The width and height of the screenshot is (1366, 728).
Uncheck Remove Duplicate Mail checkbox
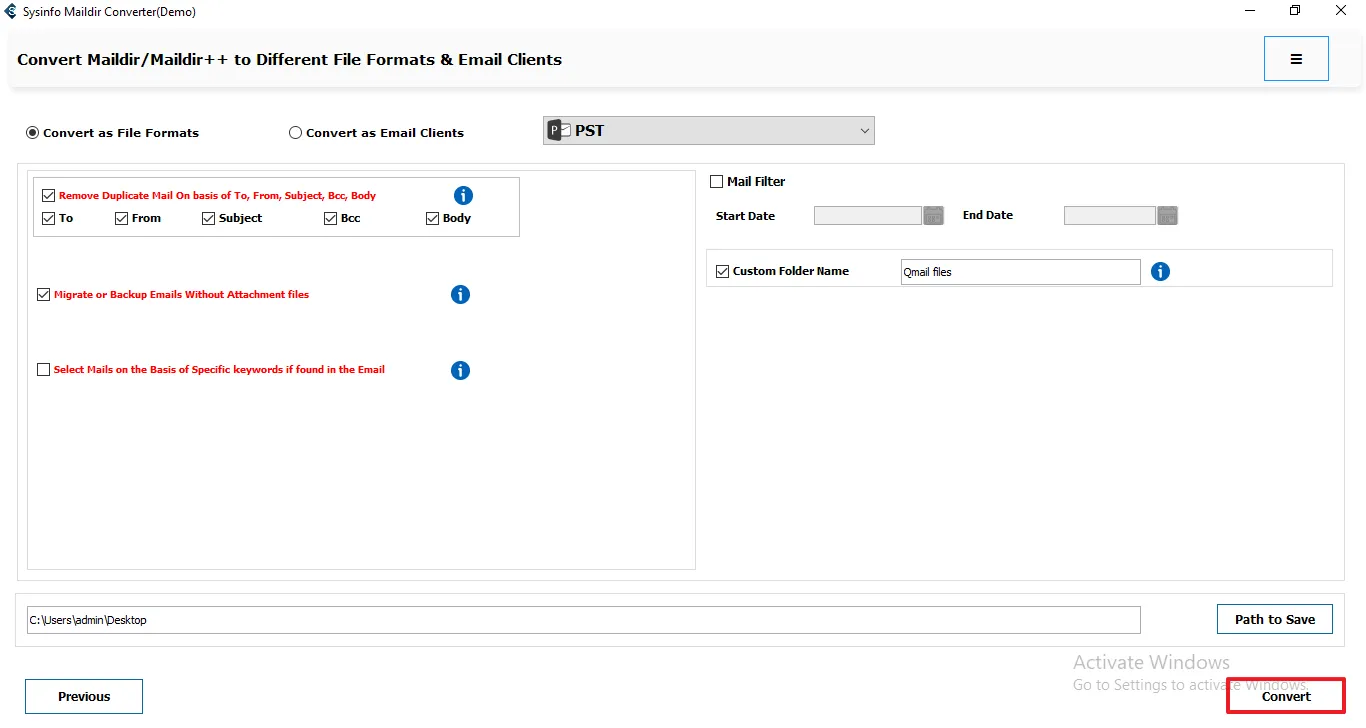pos(48,196)
